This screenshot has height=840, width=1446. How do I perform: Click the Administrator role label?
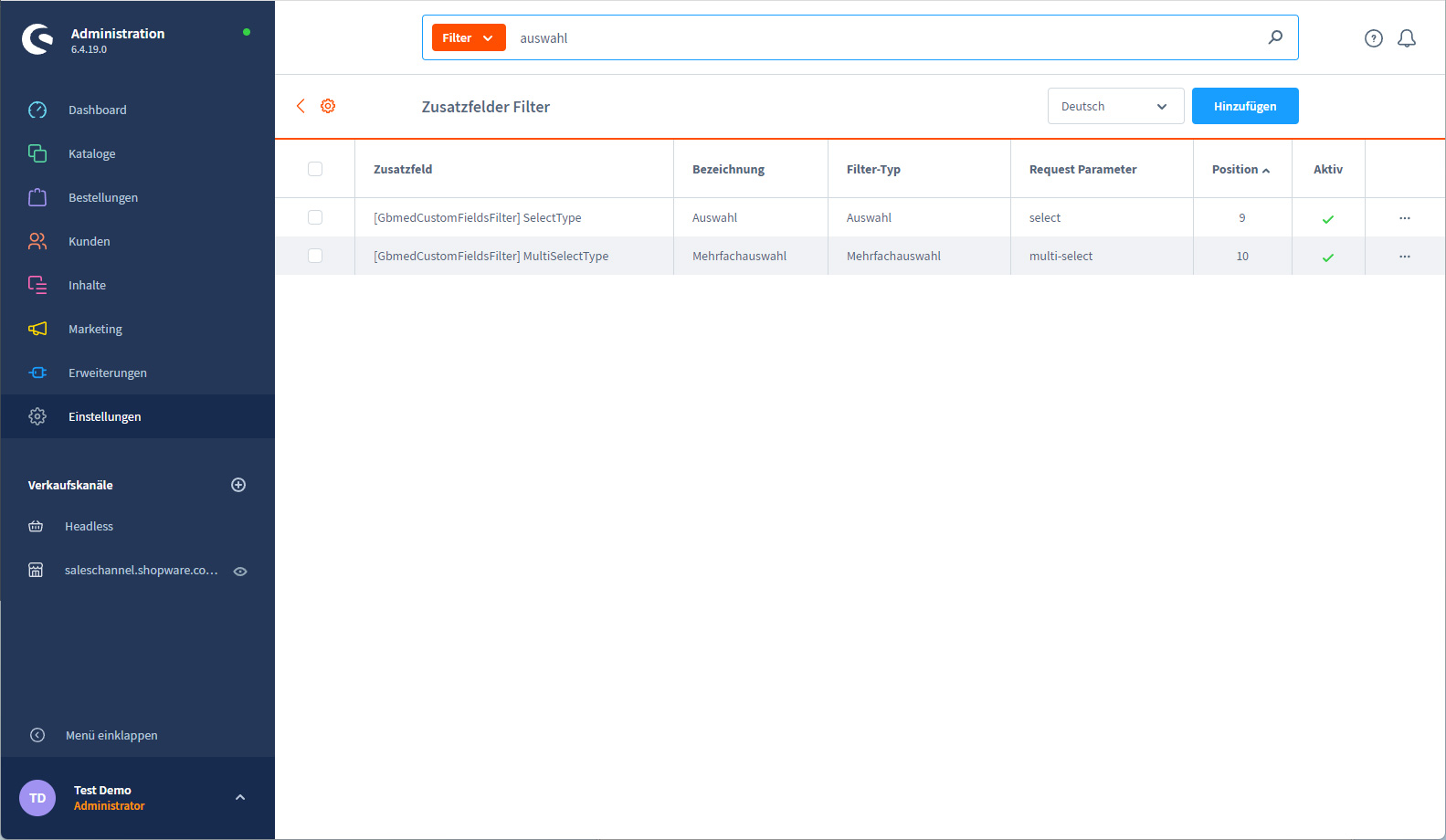pyautogui.click(x=110, y=805)
